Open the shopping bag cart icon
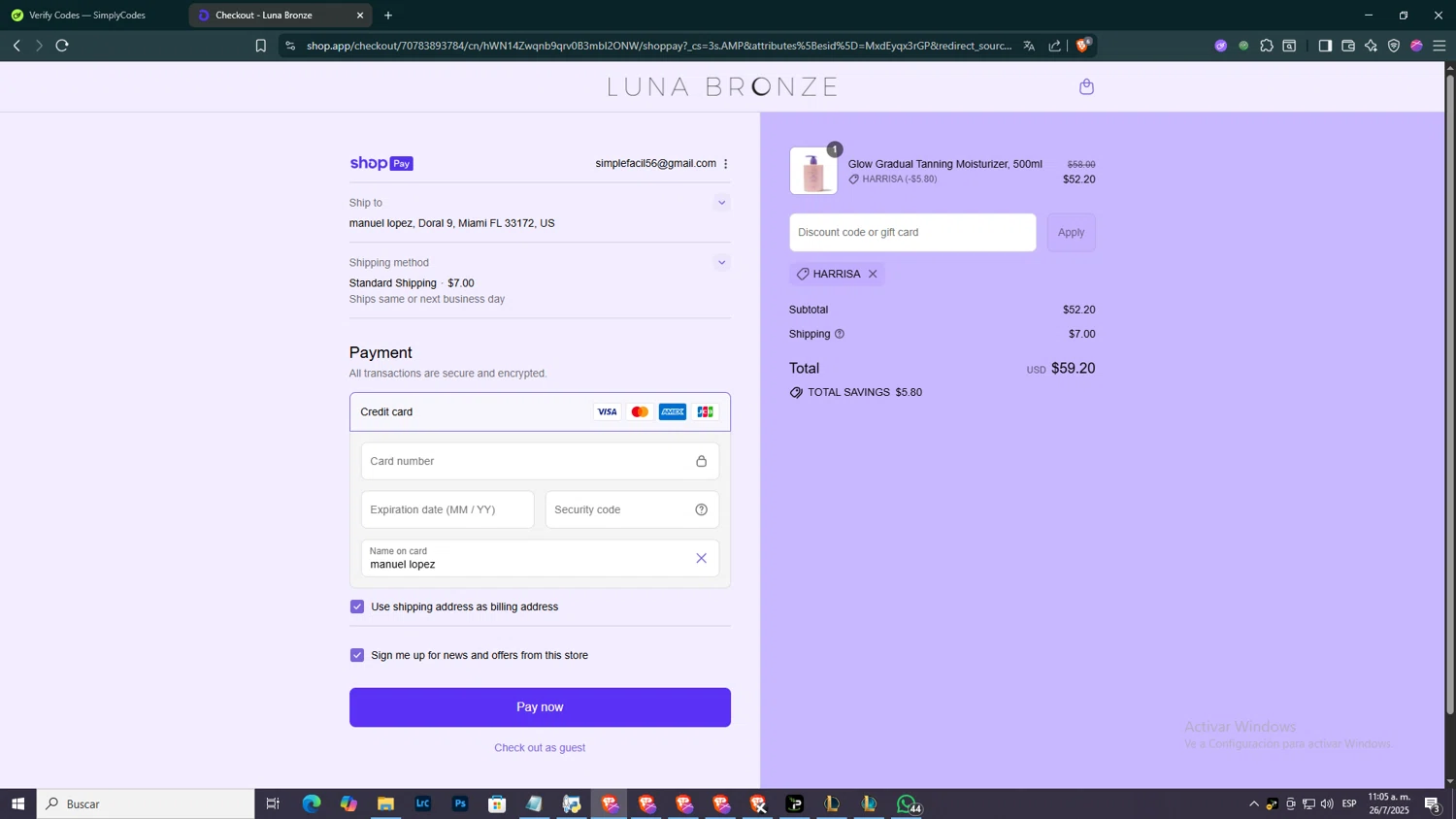 (x=1086, y=87)
